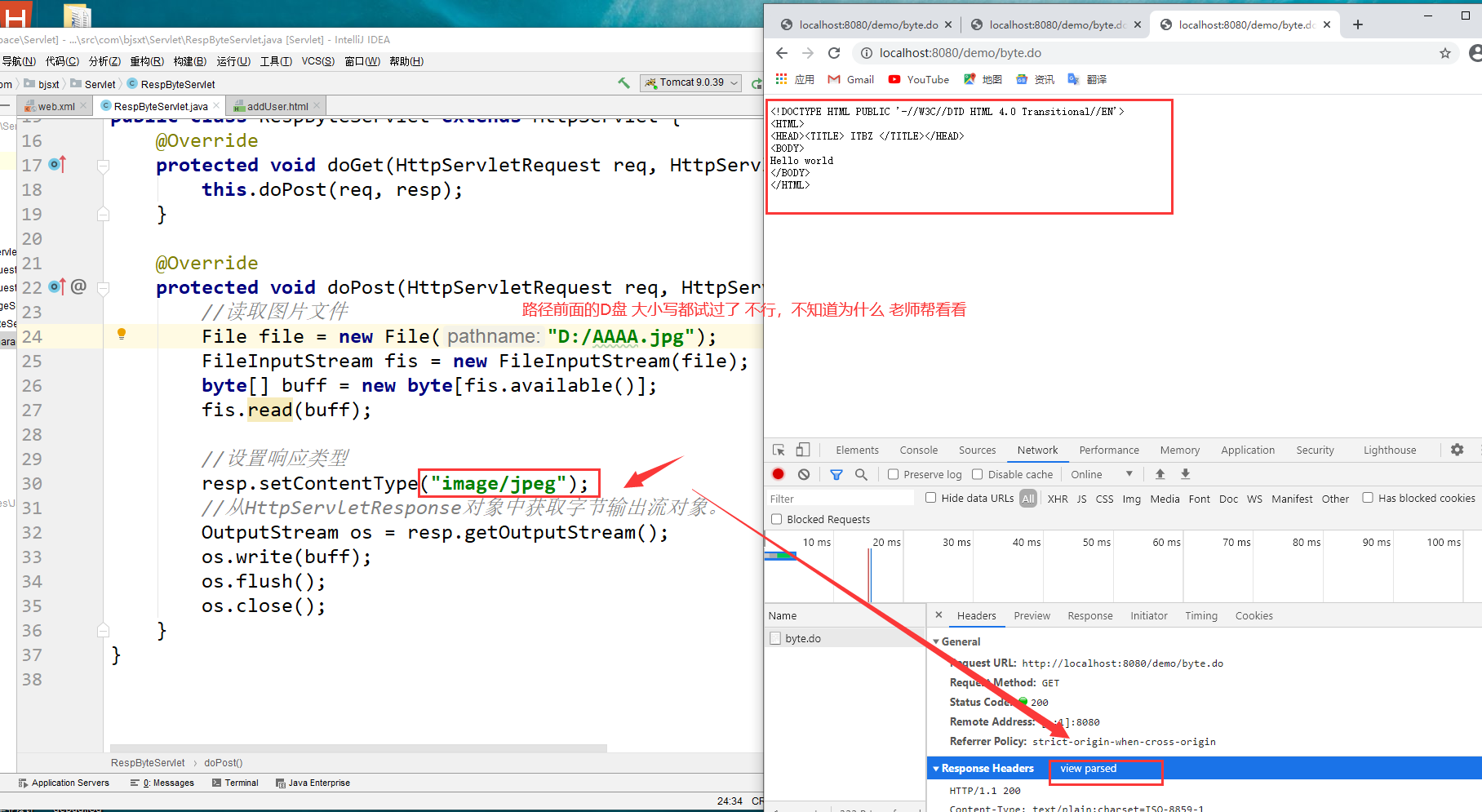Open the Messages tool window

(x=162, y=783)
